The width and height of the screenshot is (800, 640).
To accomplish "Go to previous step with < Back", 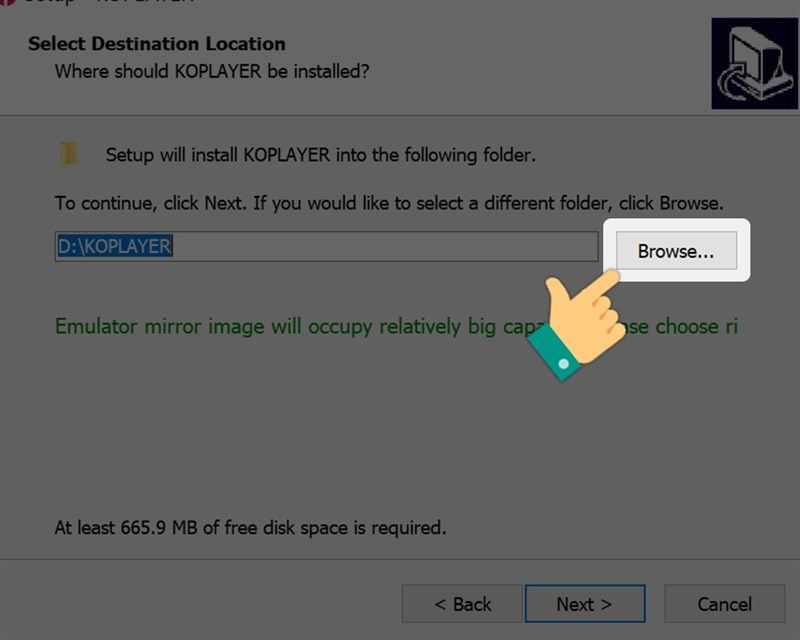I will [462, 604].
